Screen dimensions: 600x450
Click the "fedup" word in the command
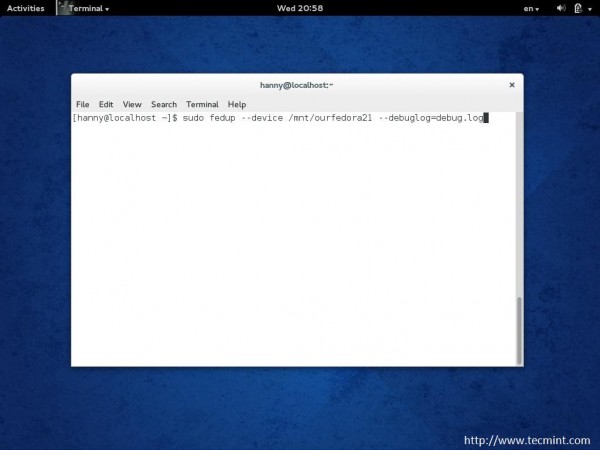click(x=222, y=118)
